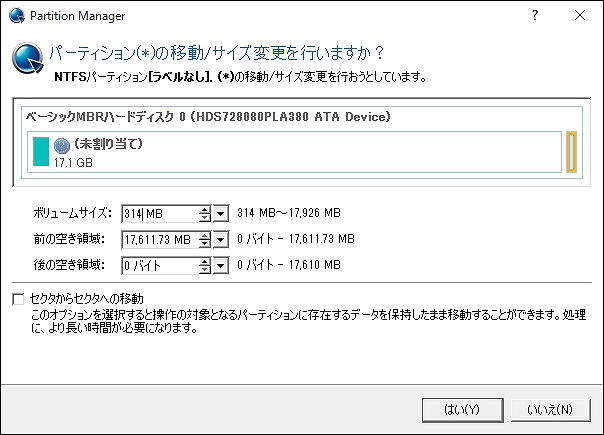This screenshot has width=604, height=435.
Task: Increase ボリュームサイズ with up spinner arrow
Action: click(205, 209)
